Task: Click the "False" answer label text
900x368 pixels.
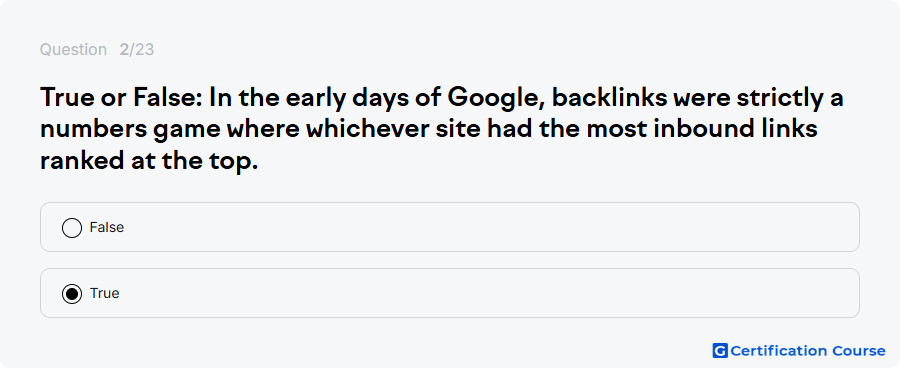Action: (x=107, y=227)
